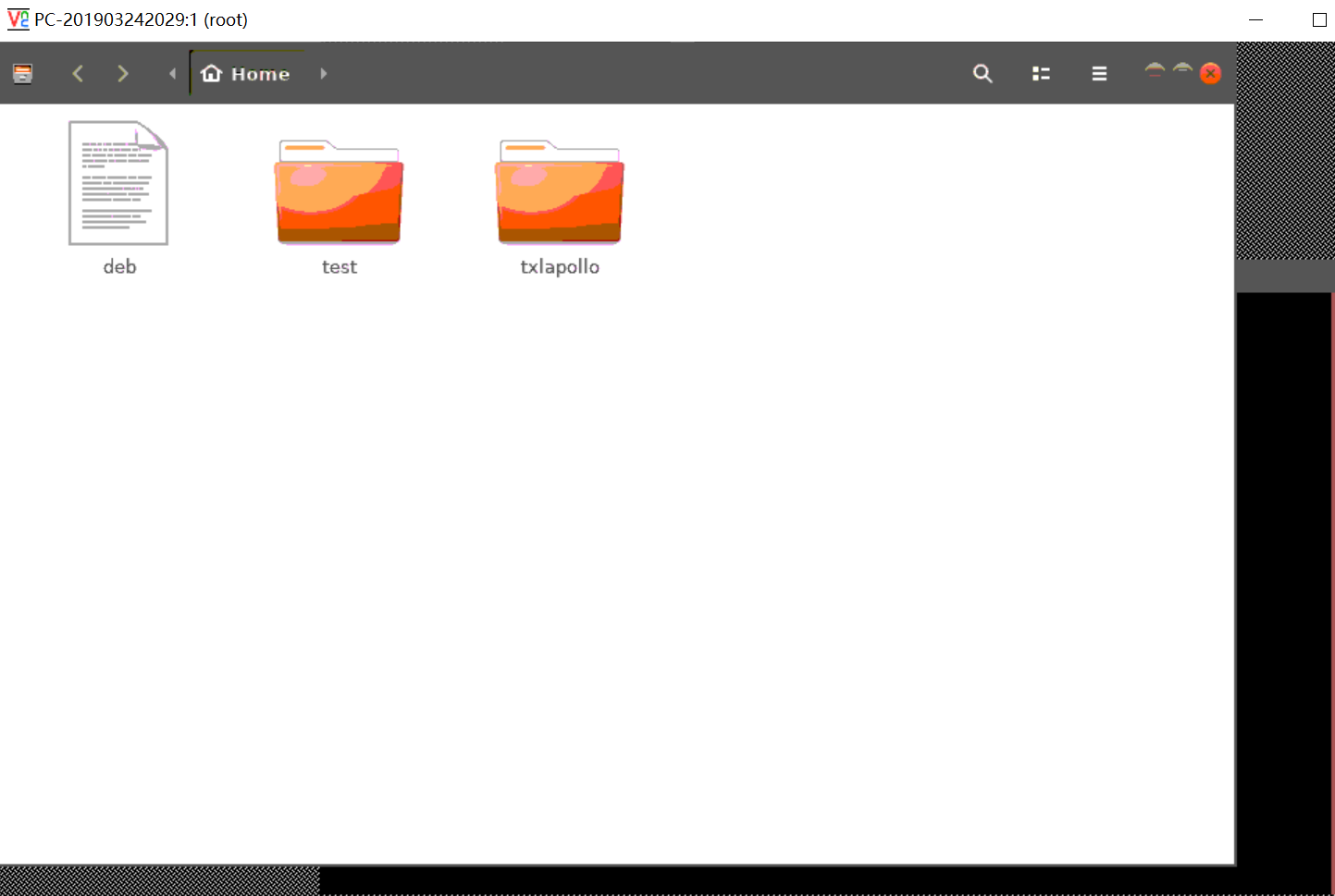
Task: Click the drive icon at toolbar left
Action: pyautogui.click(x=22, y=73)
